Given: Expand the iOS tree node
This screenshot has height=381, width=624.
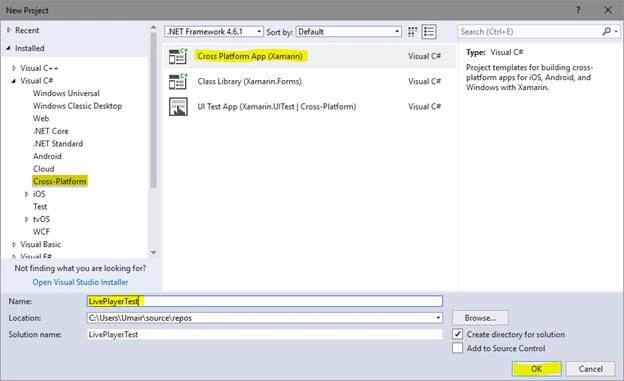Looking at the screenshot, I should pyautogui.click(x=27, y=194).
